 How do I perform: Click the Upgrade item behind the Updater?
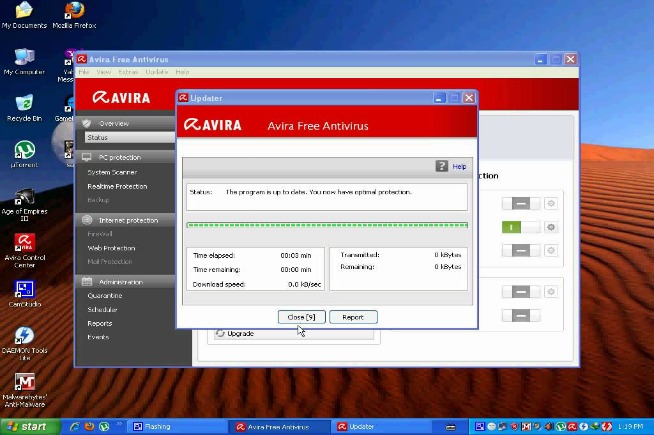pyautogui.click(x=294, y=334)
